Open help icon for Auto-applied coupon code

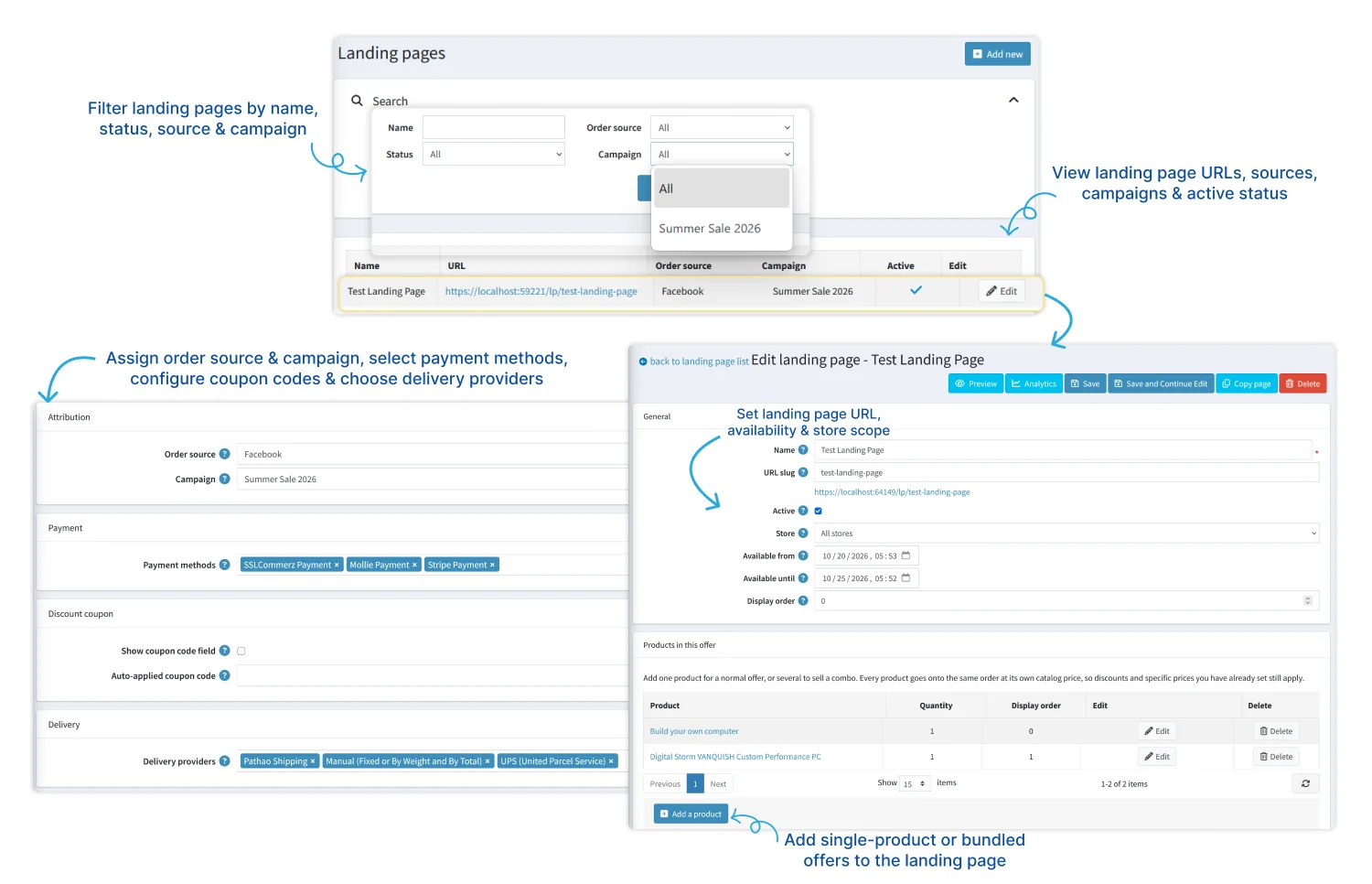(x=224, y=676)
